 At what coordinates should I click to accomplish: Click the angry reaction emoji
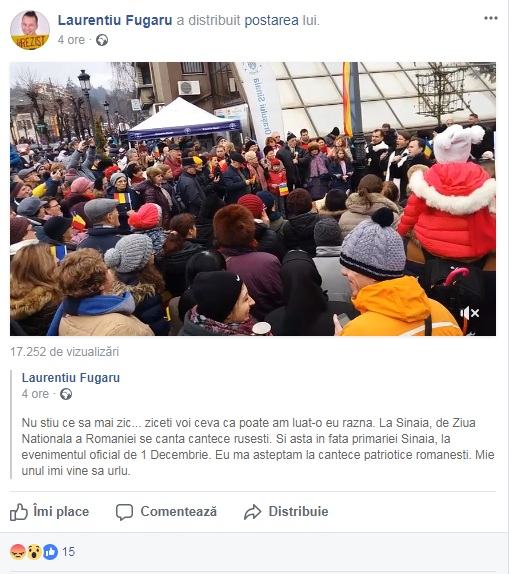point(18,552)
